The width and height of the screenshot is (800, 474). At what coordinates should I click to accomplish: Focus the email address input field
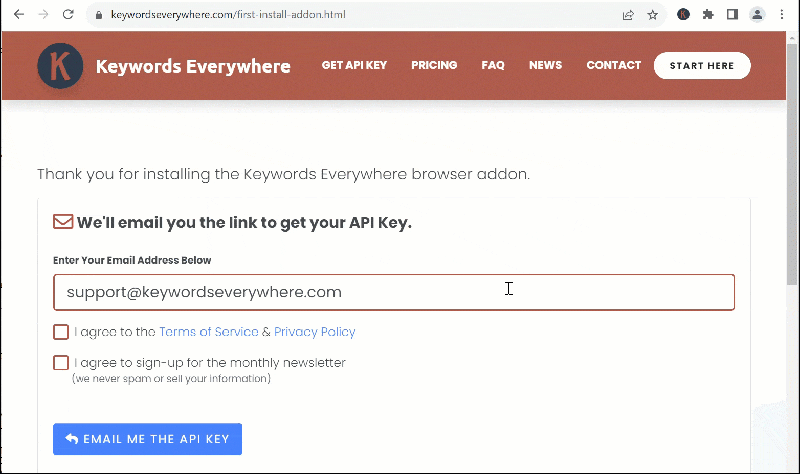pyautogui.click(x=394, y=292)
